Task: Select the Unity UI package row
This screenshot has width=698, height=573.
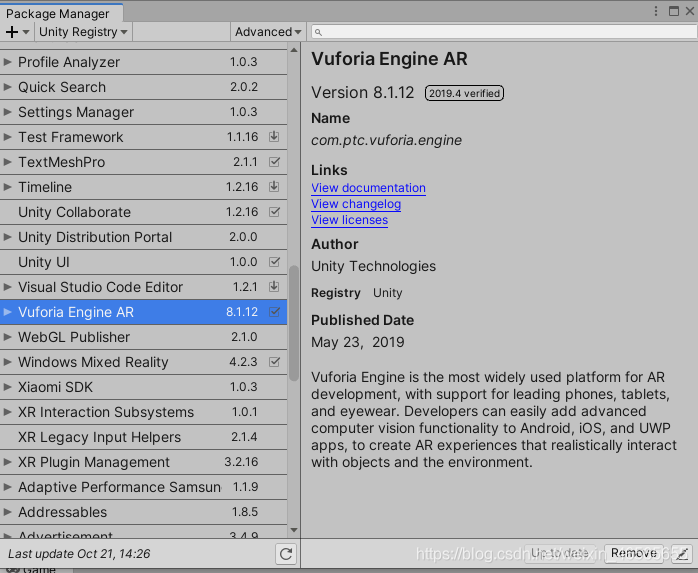Action: [143, 262]
